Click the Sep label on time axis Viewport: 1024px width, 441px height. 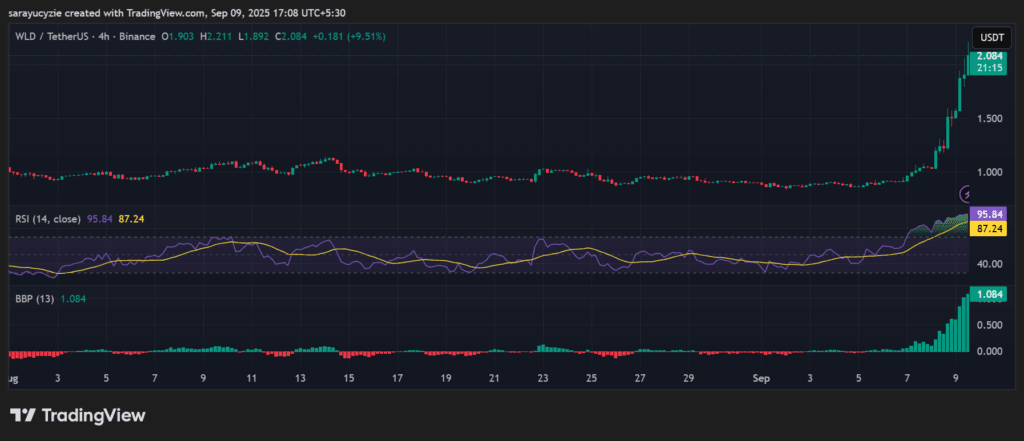point(761,378)
